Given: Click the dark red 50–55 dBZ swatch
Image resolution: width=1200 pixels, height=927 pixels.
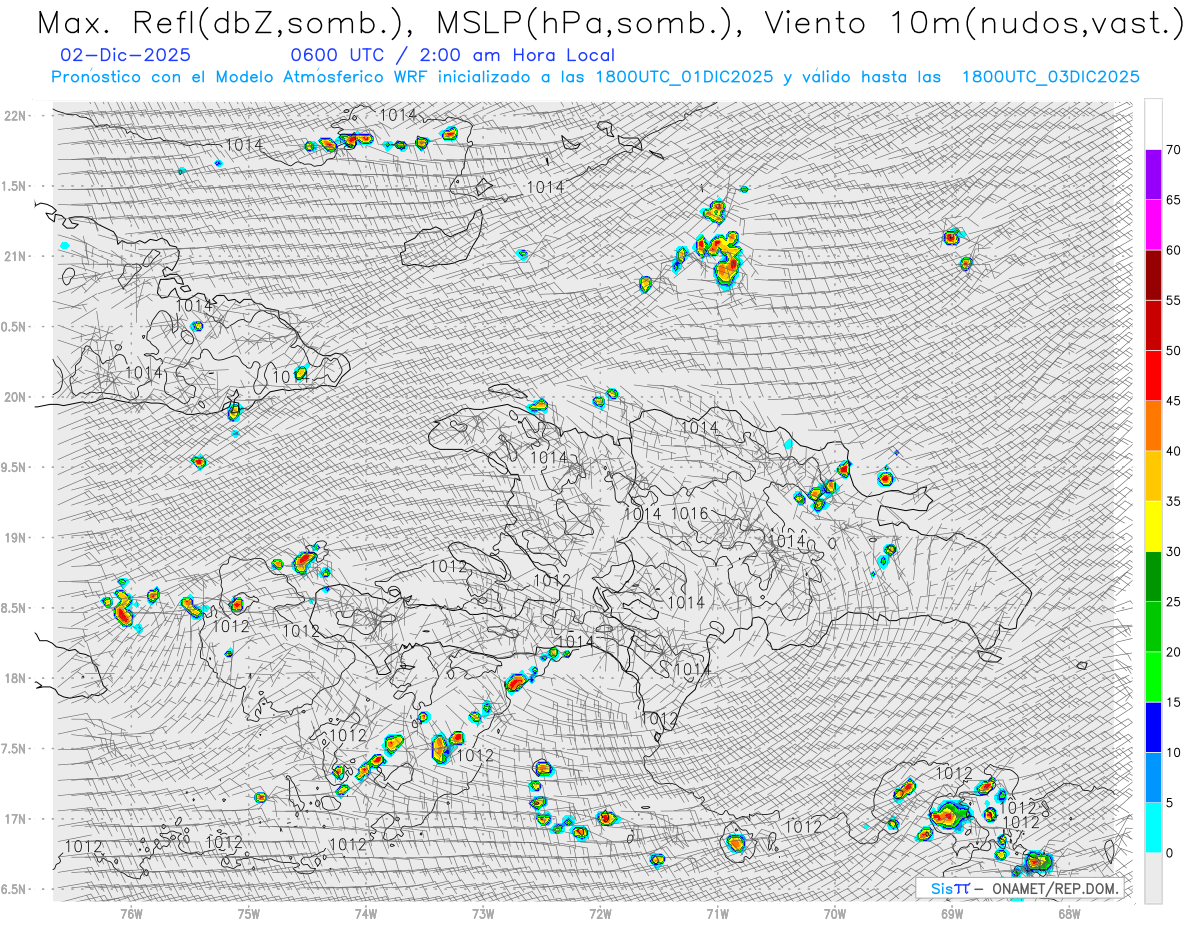Looking at the screenshot, I should click(x=1153, y=325).
